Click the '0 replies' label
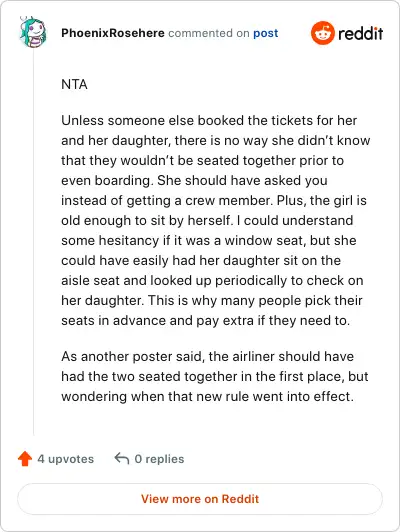The image size is (400, 532). (159, 459)
